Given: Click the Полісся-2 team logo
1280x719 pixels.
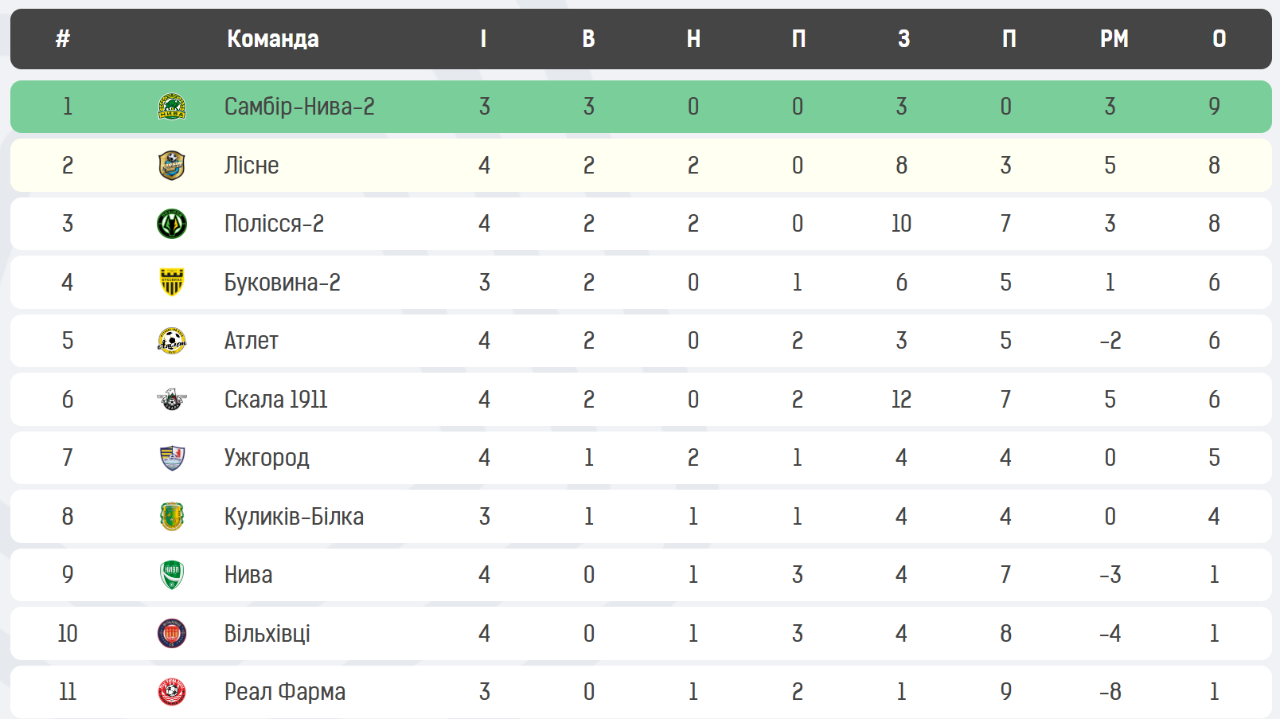Looking at the screenshot, I should tap(172, 223).
